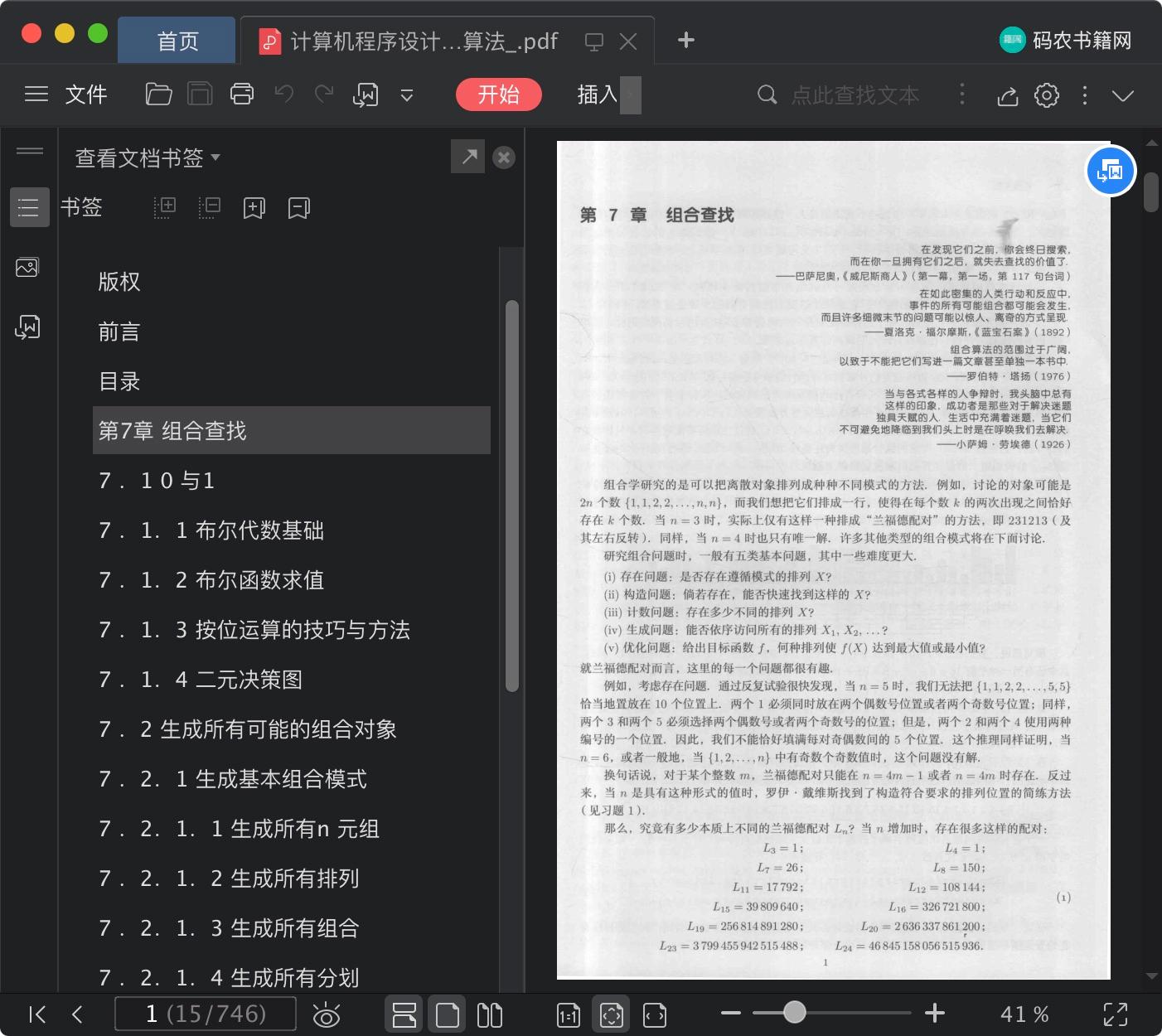Click the floating blue PDF convert button
This screenshot has width=1162, height=1036.
click(x=1111, y=171)
